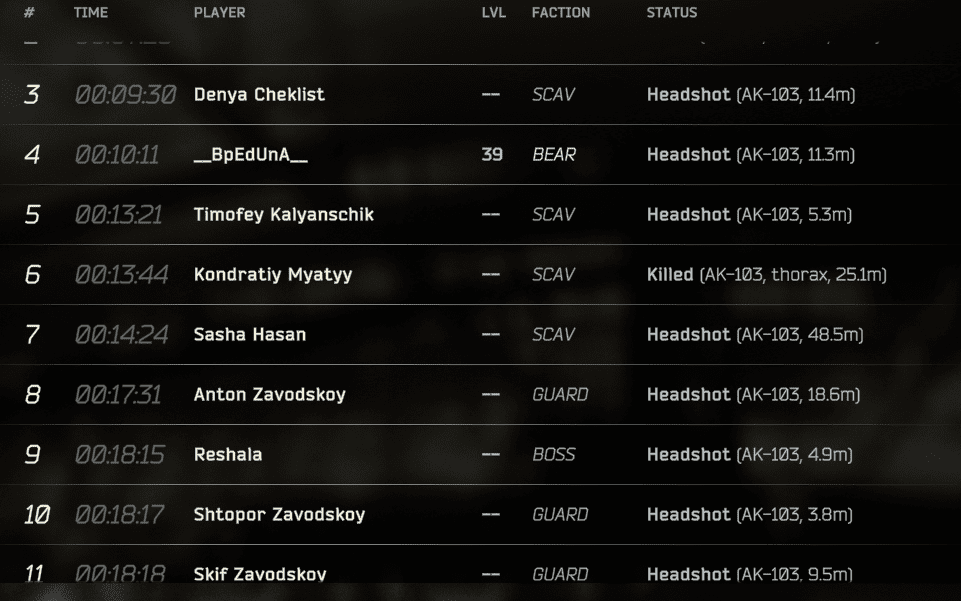Click the Reshala boss name
Screen dimensions: 961x601
[x=228, y=455]
